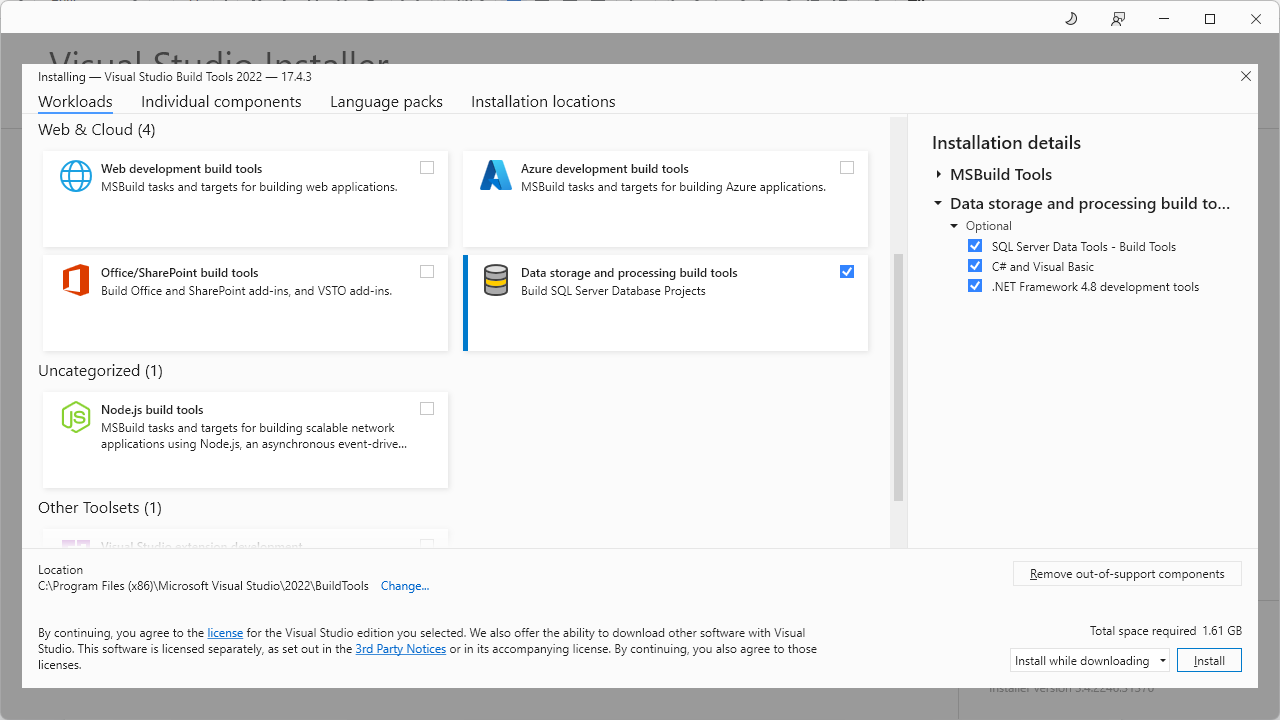Click the Web development globe icon
This screenshot has height=720, width=1280.
(76, 176)
